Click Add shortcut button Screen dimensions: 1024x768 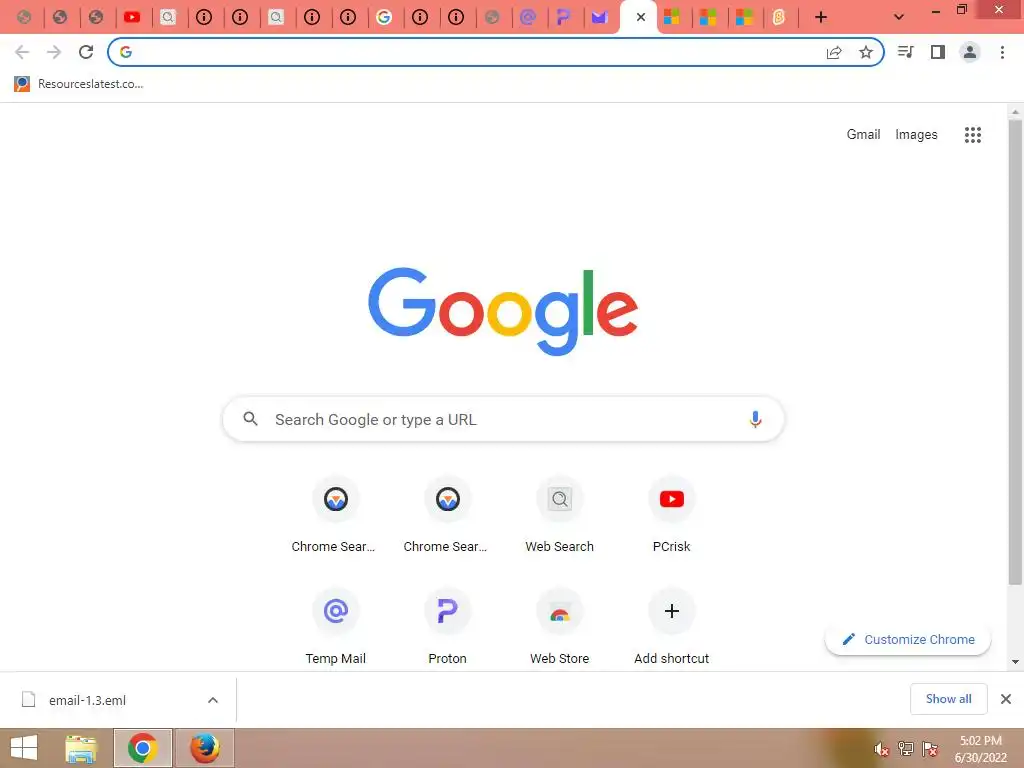pyautogui.click(x=671, y=627)
